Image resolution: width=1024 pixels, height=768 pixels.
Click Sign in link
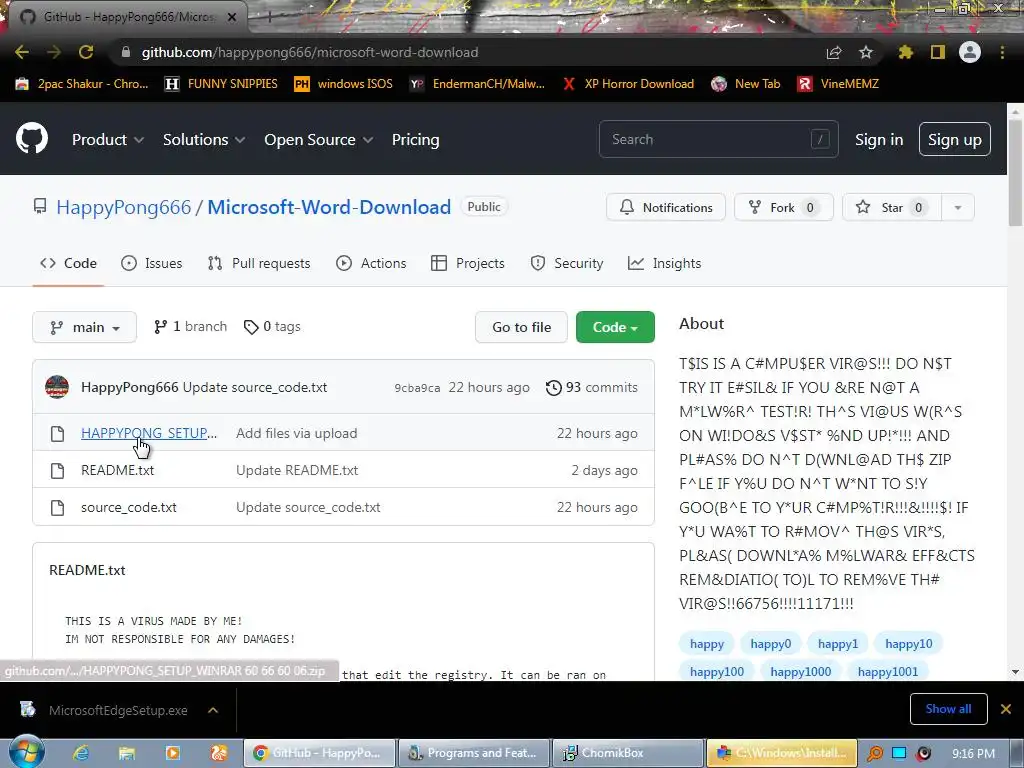click(x=879, y=140)
